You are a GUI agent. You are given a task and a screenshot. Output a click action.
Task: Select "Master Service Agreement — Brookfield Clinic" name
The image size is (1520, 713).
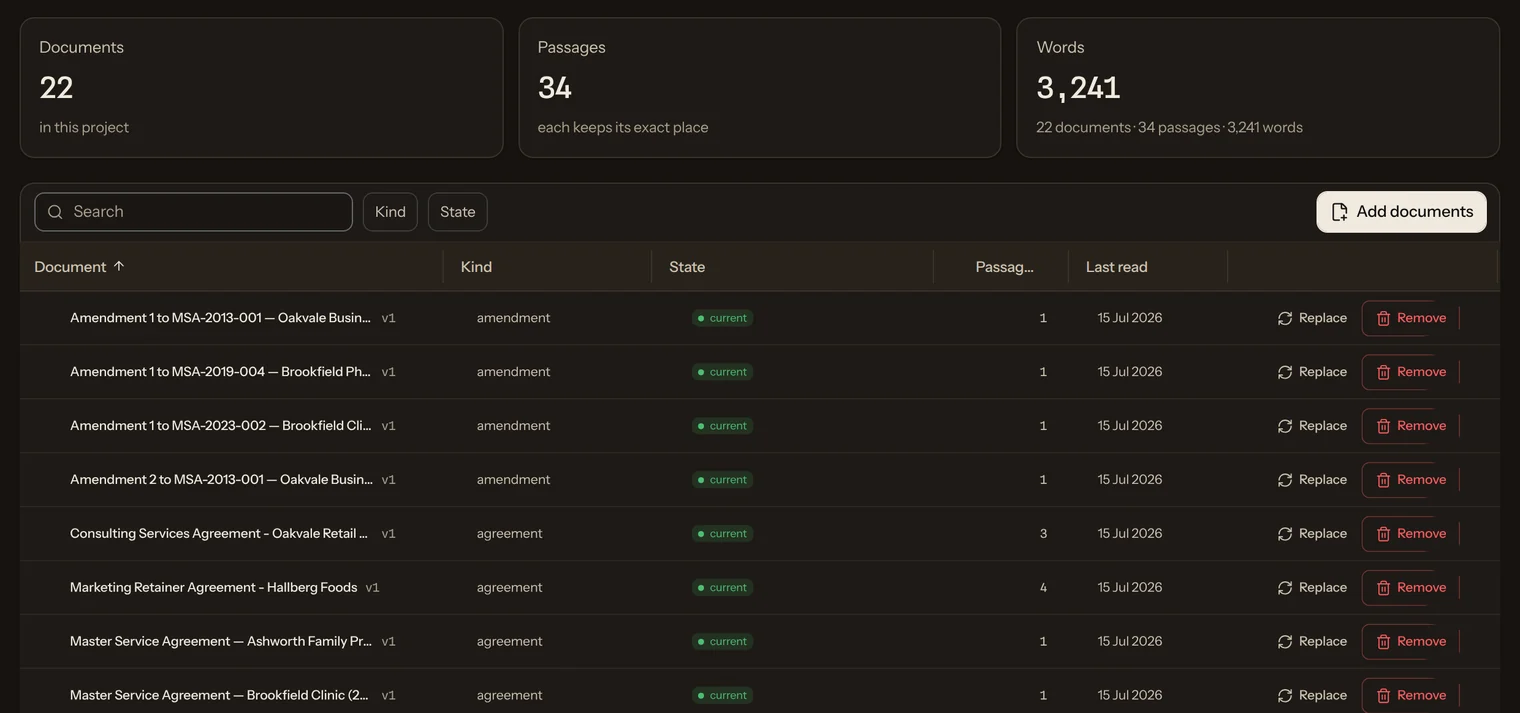(x=221, y=696)
